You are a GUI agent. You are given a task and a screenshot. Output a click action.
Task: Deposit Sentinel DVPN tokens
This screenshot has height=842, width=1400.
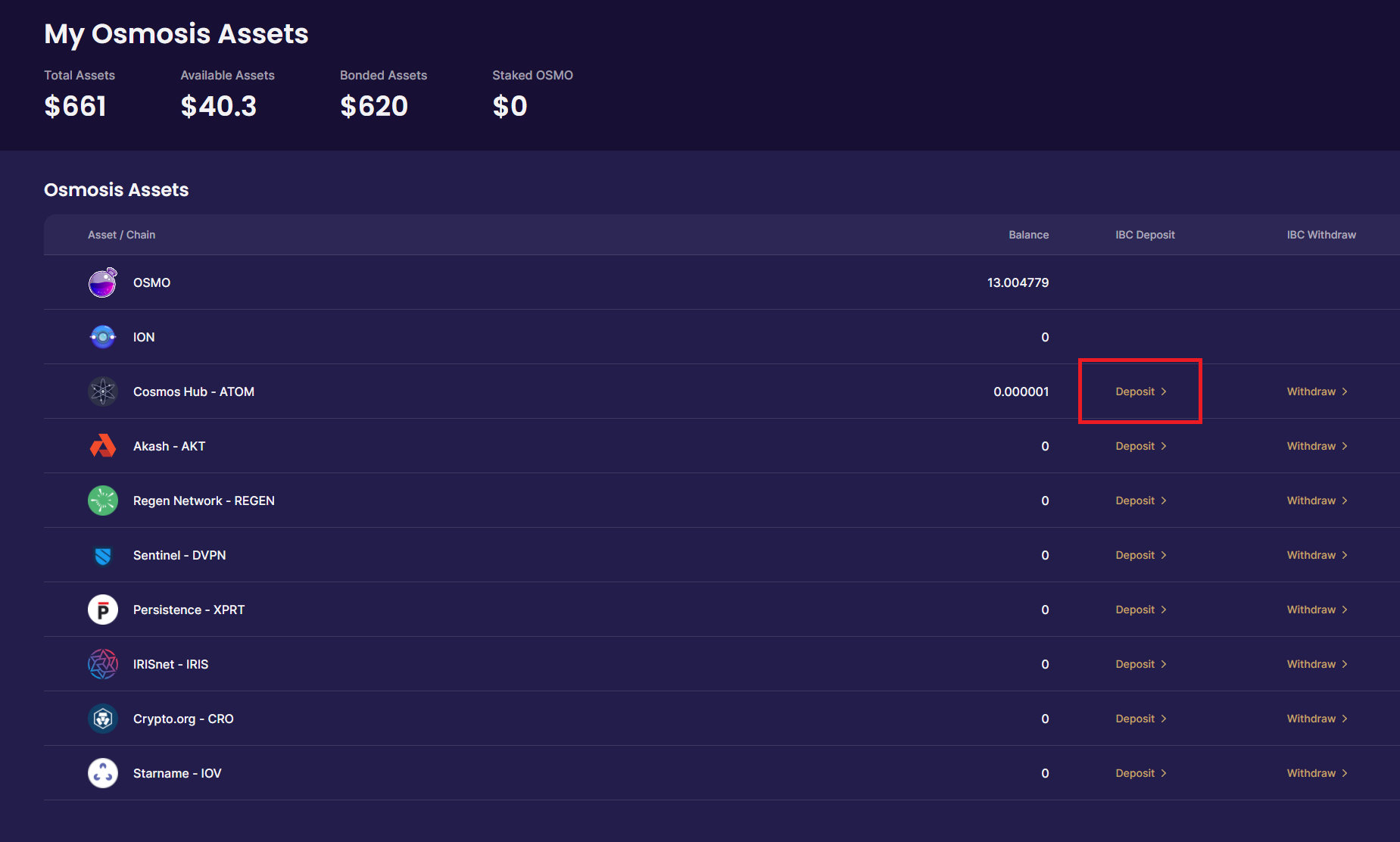click(1140, 555)
